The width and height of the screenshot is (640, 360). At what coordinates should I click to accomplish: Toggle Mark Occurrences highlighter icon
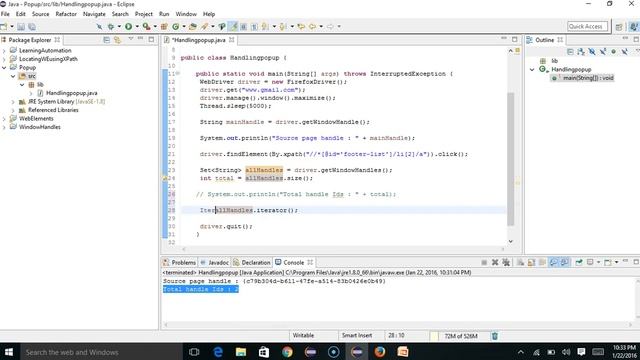pyautogui.click(x=233, y=27)
